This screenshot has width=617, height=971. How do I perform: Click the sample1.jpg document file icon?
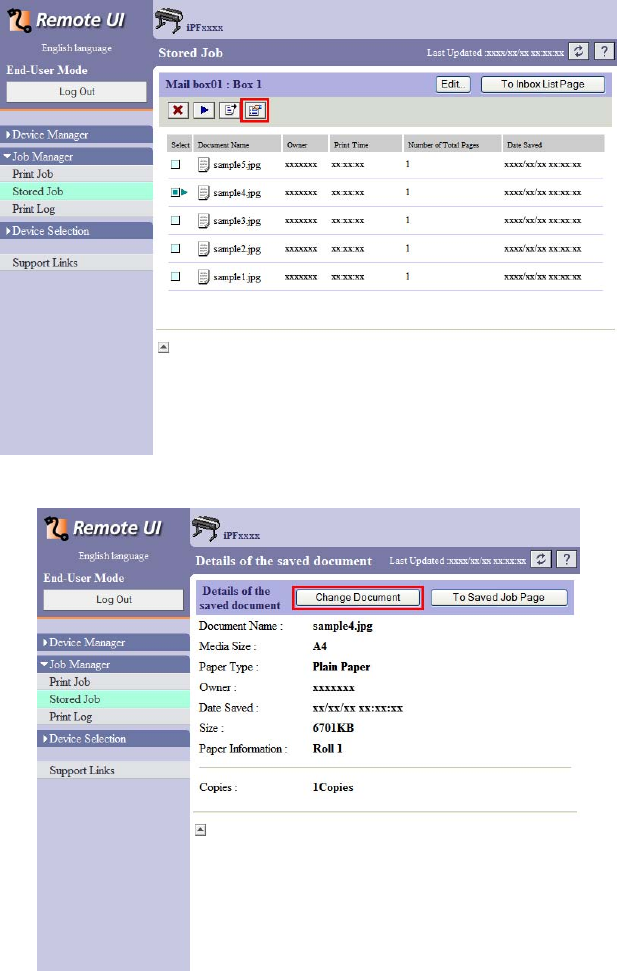pos(203,277)
